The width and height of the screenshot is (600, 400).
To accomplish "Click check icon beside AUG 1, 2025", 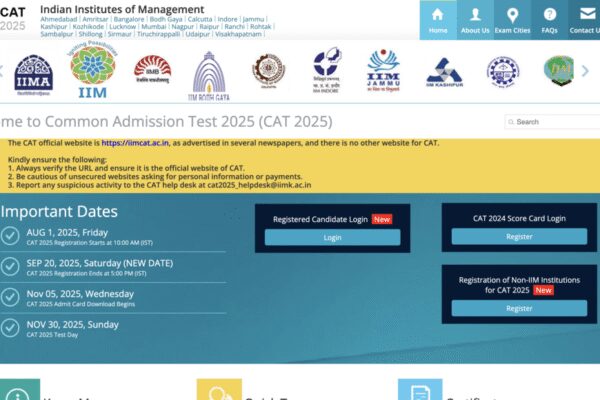I will [x=10, y=236].
